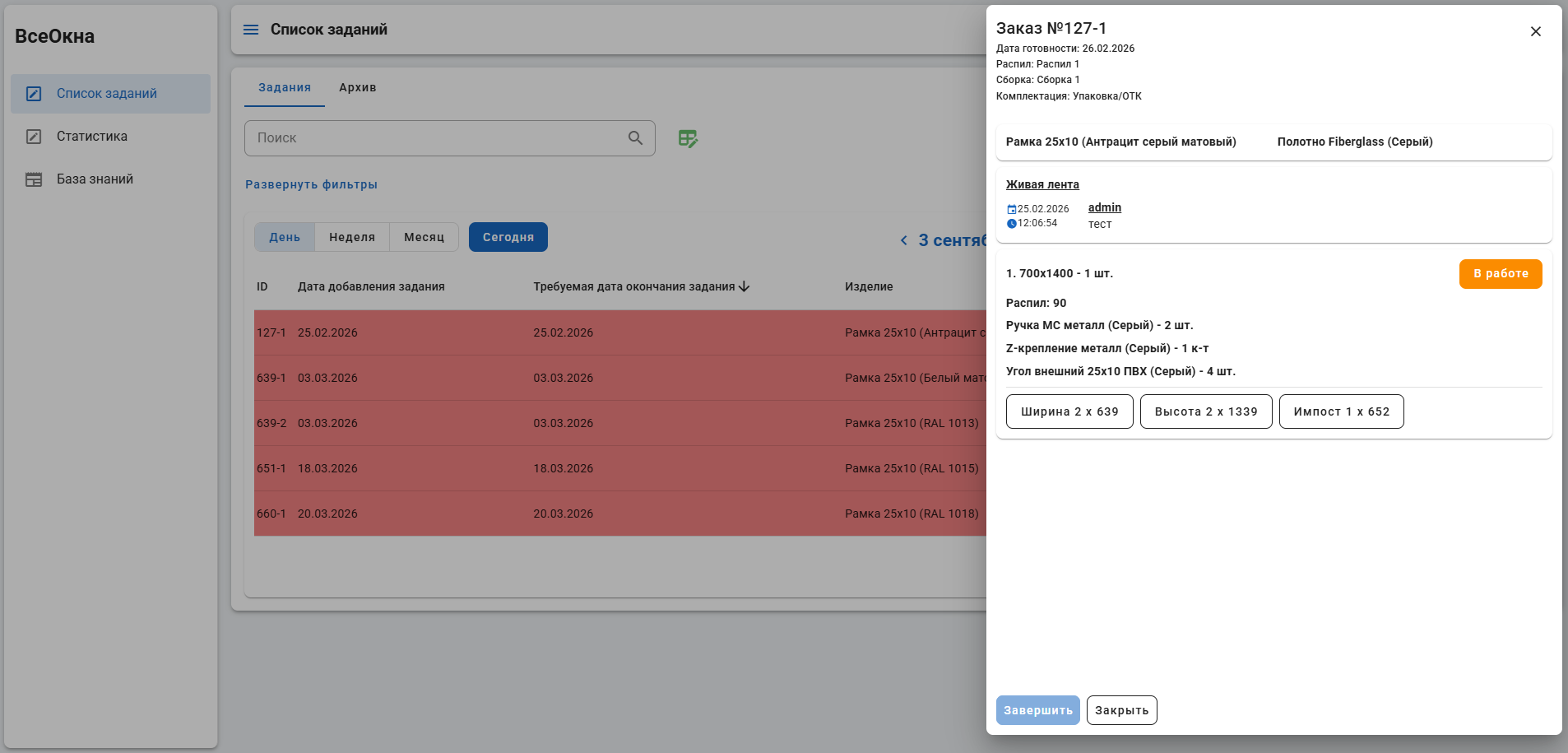Click the ID column header
This screenshot has height=753, width=1568.
(262, 286)
